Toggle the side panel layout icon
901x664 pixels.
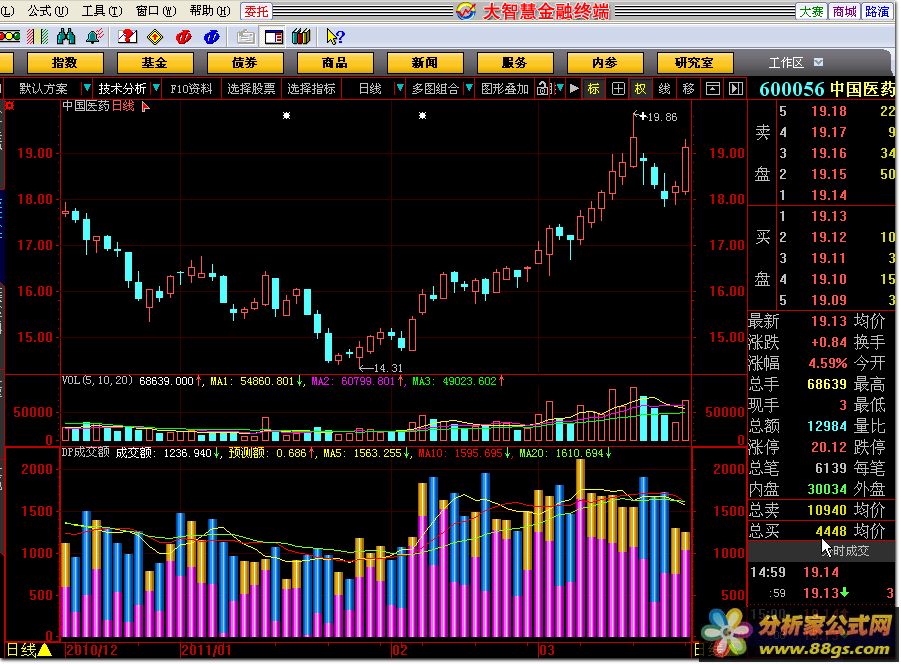pos(274,37)
